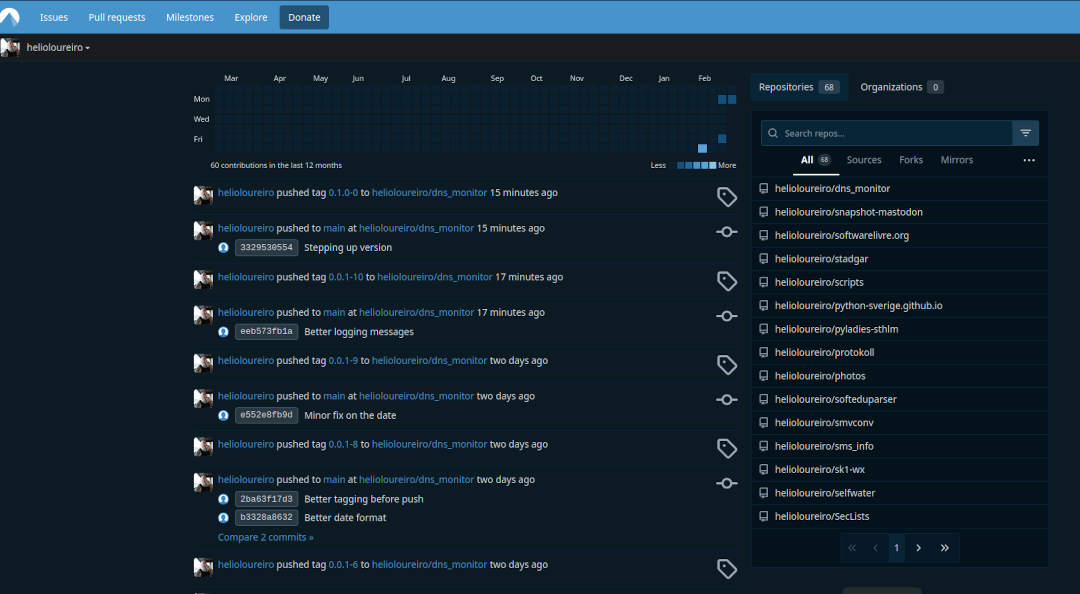Image resolution: width=1080 pixels, height=594 pixels.
Task: Click the filter icon beside repo search
Action: point(1025,133)
